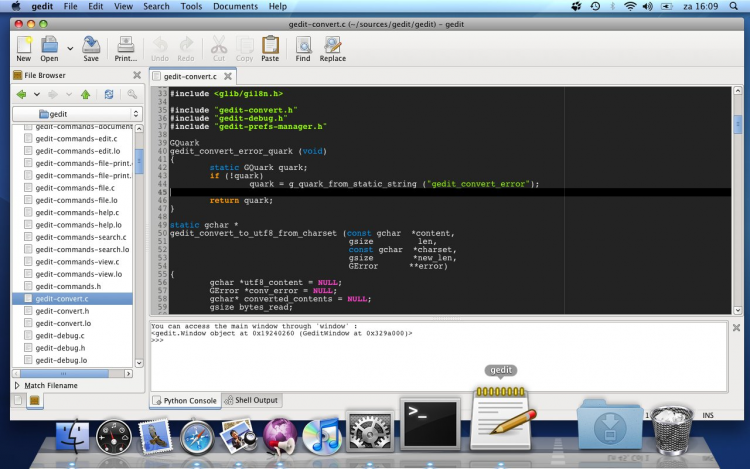Open the gedit folder location dropdown
Viewport: 750px width, 469px height.
77,114
